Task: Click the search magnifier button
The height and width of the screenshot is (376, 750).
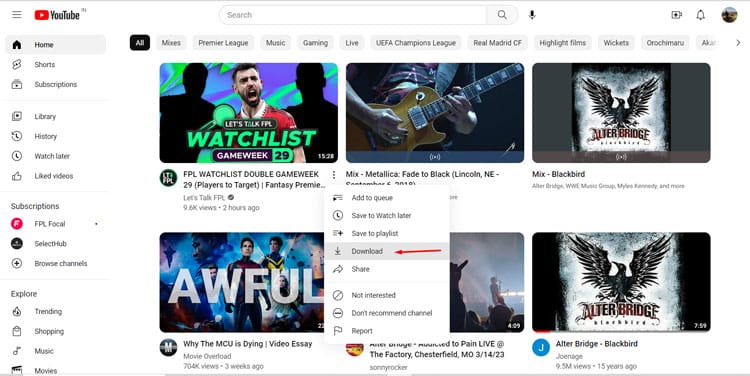Action: (x=502, y=15)
